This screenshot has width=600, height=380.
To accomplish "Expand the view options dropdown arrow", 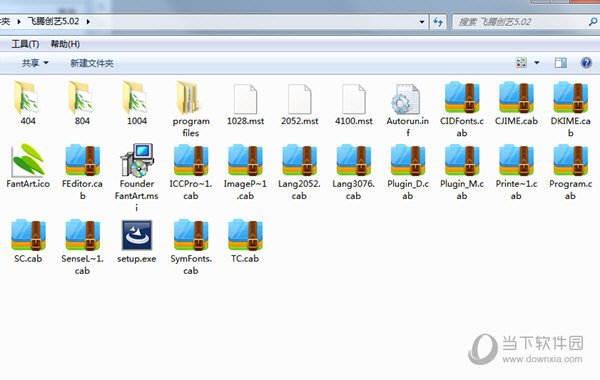I will [x=537, y=63].
